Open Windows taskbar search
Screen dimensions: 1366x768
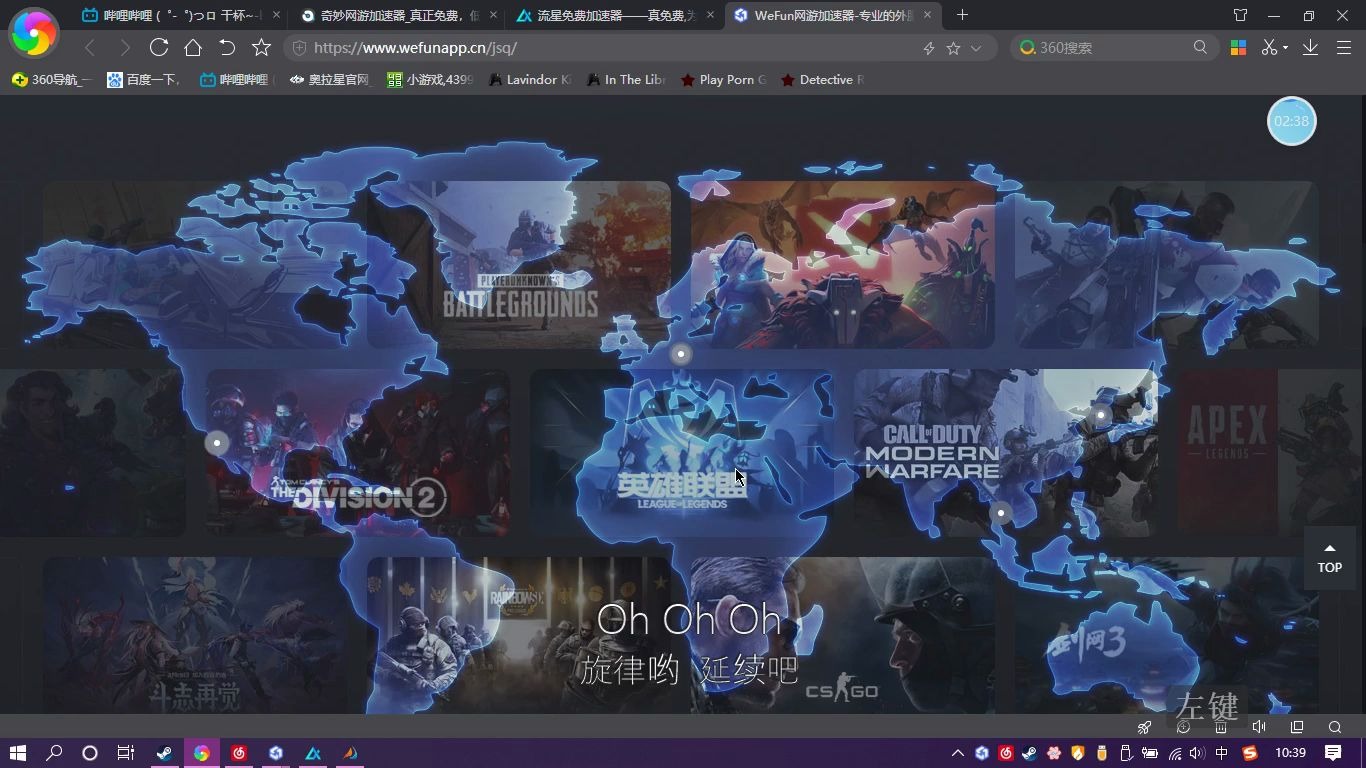tap(54, 753)
